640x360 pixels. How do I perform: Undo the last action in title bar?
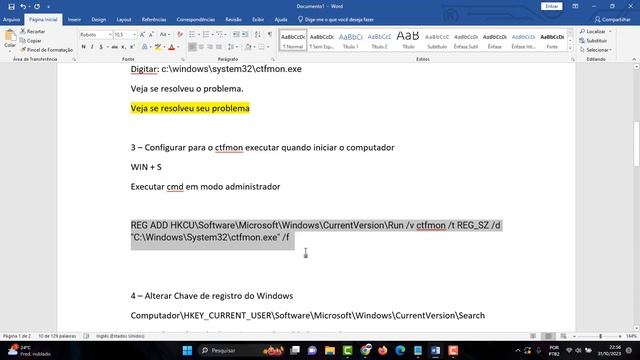tap(23, 7)
